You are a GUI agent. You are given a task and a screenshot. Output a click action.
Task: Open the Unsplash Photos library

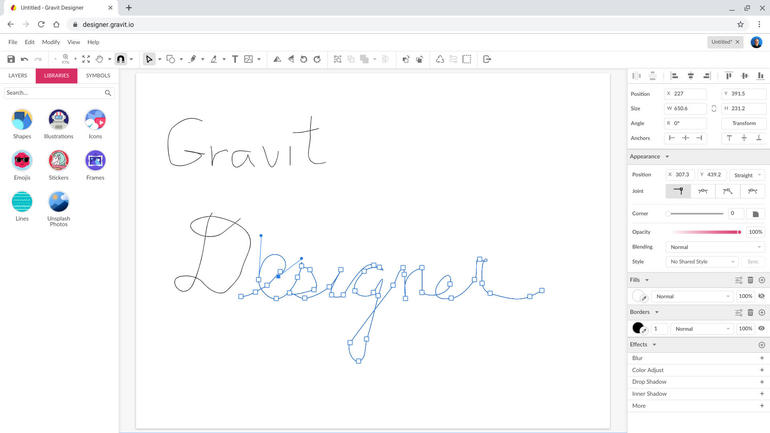click(x=58, y=209)
